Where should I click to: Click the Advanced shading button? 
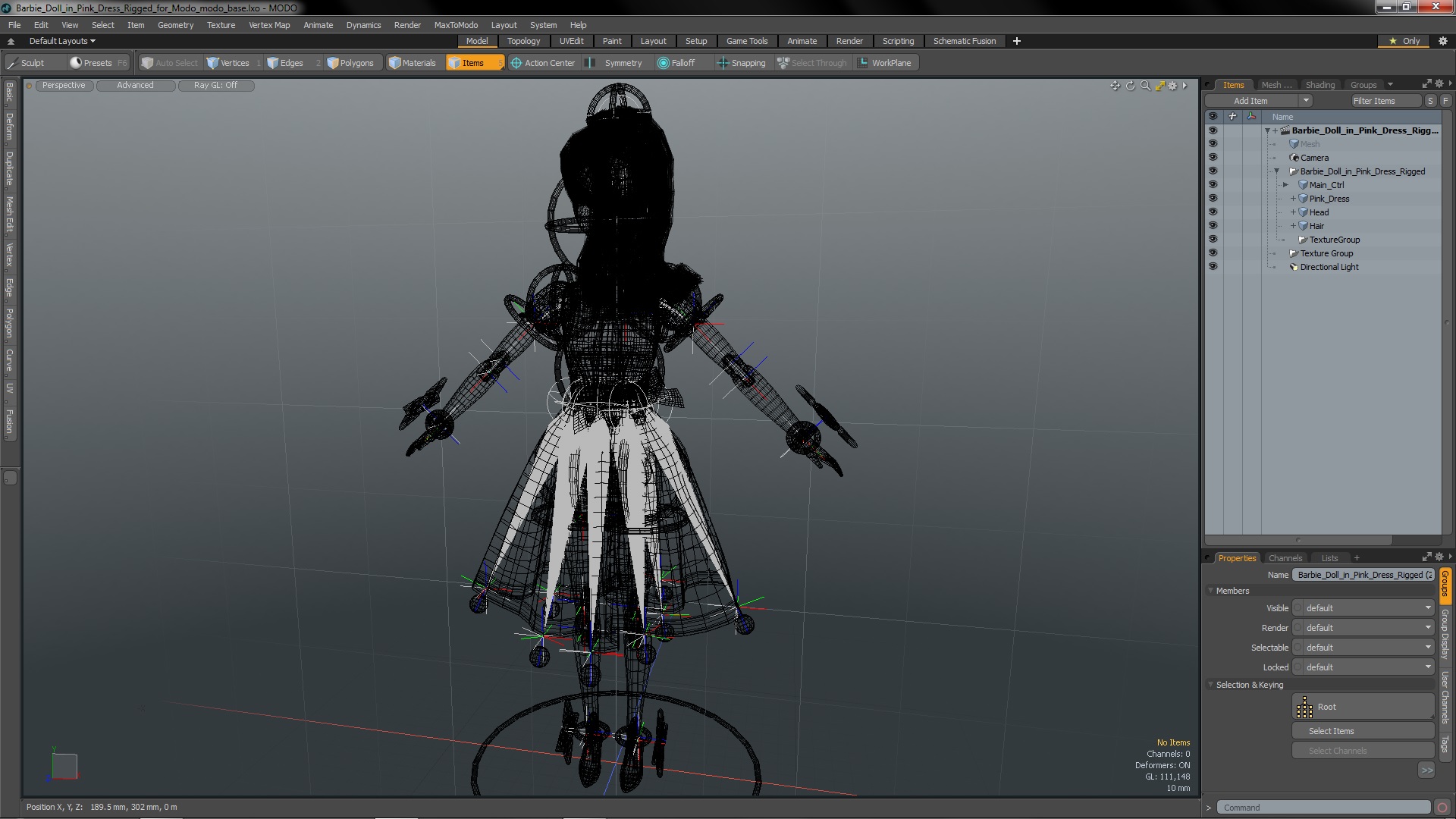click(135, 86)
